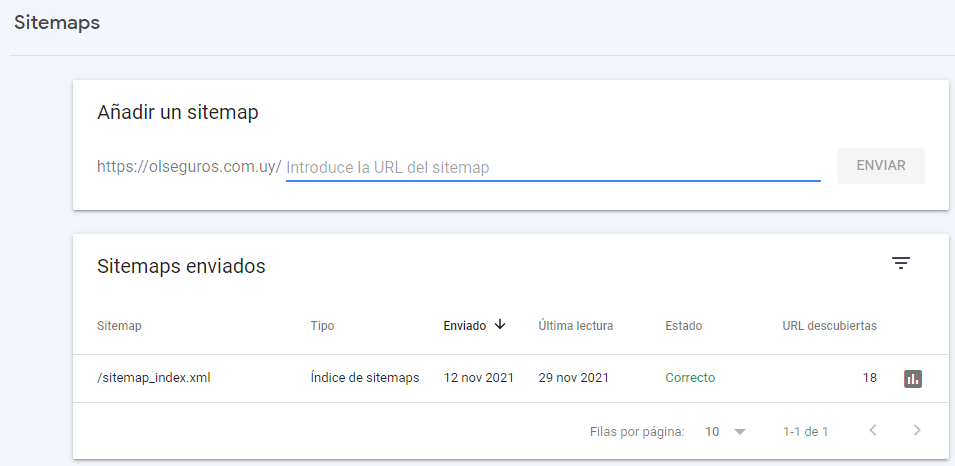Go to the next page chevron
This screenshot has width=955, height=466.
[x=917, y=431]
